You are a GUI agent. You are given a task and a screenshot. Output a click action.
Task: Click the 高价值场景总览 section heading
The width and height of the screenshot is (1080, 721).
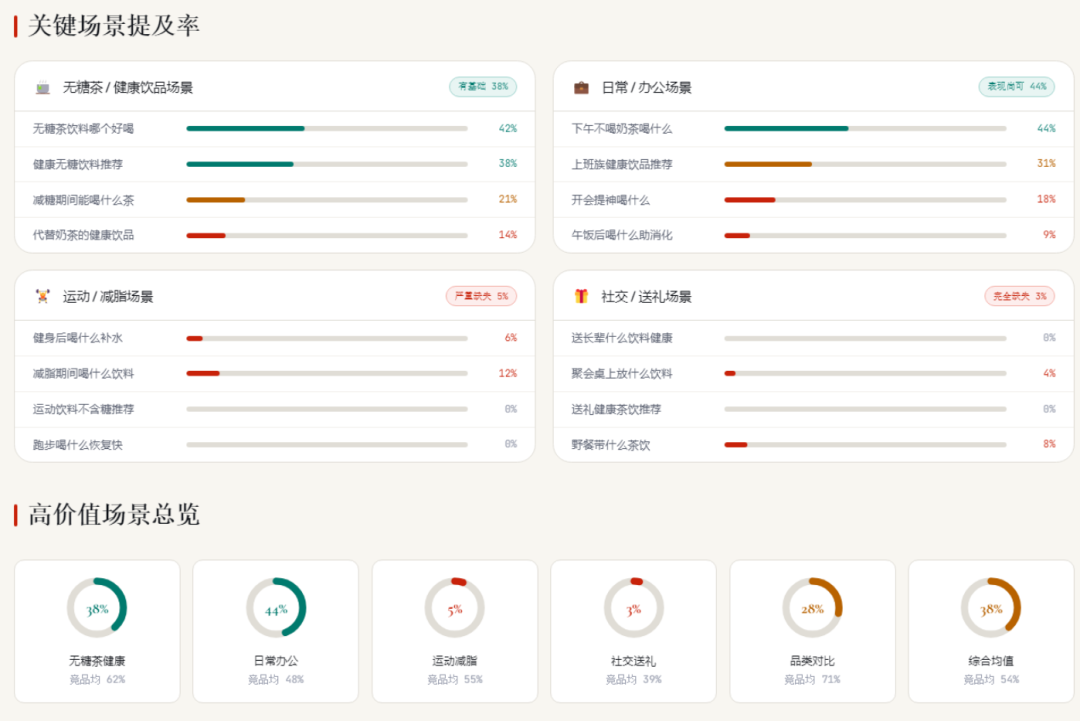click(x=114, y=515)
